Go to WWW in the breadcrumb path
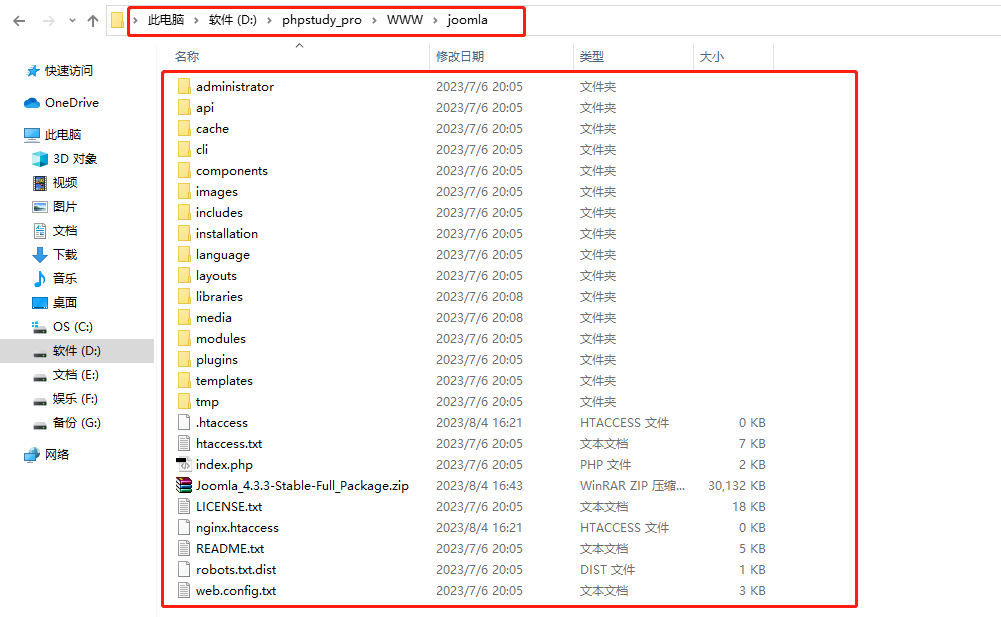Screen dimensions: 1001x617 [404, 20]
